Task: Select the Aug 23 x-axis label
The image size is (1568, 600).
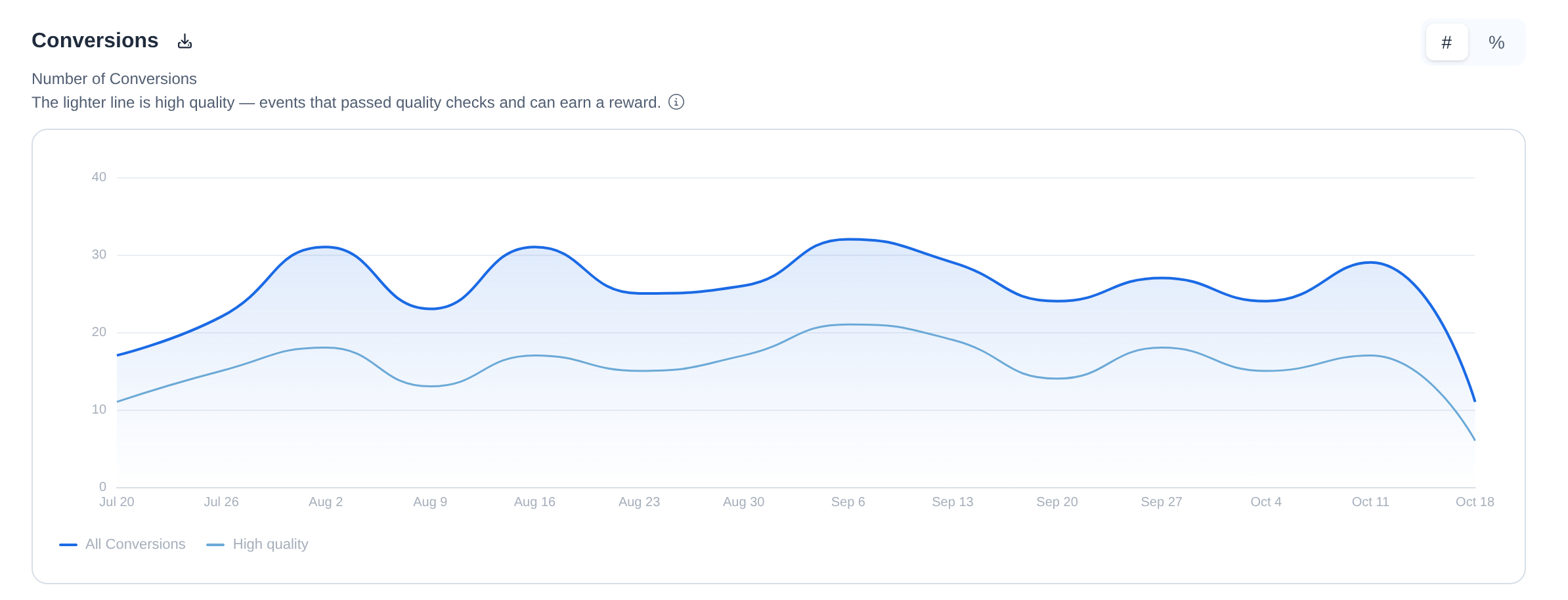Action: coord(639,502)
